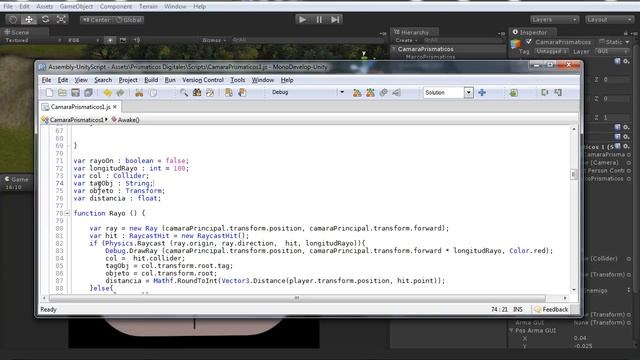Toggle scene lighting button in Scene view
640x360 pixels.
coord(110,40)
